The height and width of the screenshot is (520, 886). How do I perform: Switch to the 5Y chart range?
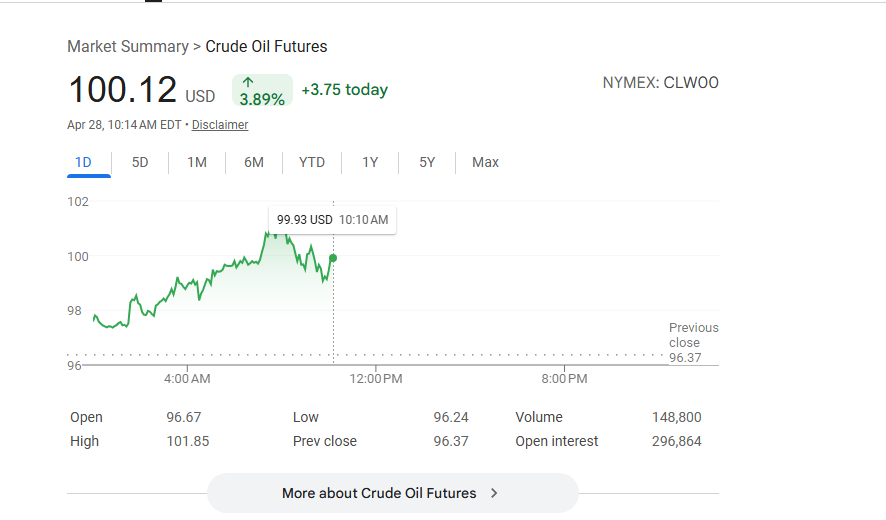tap(427, 162)
